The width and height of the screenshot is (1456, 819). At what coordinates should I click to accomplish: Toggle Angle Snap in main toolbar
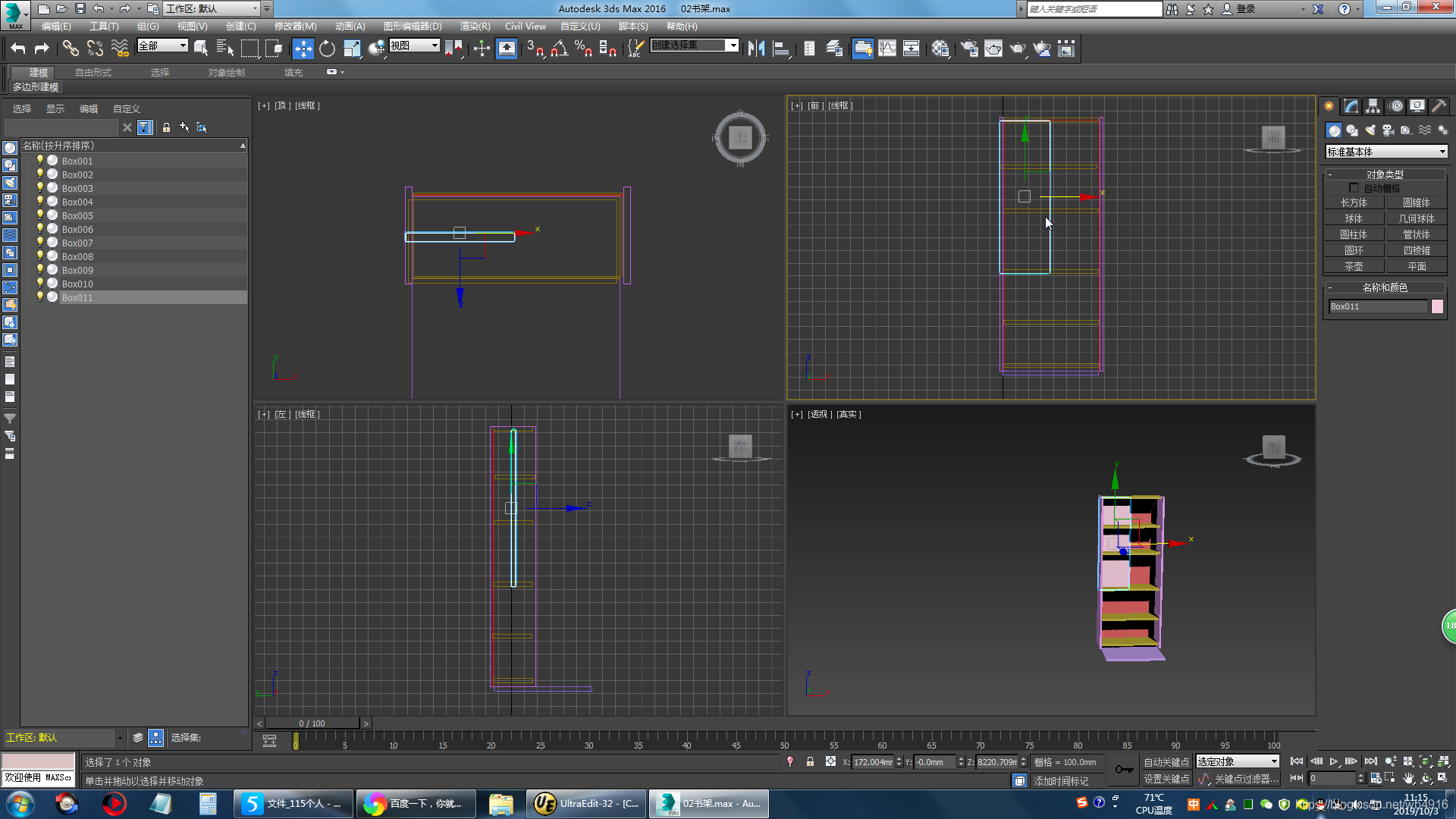coord(559,49)
